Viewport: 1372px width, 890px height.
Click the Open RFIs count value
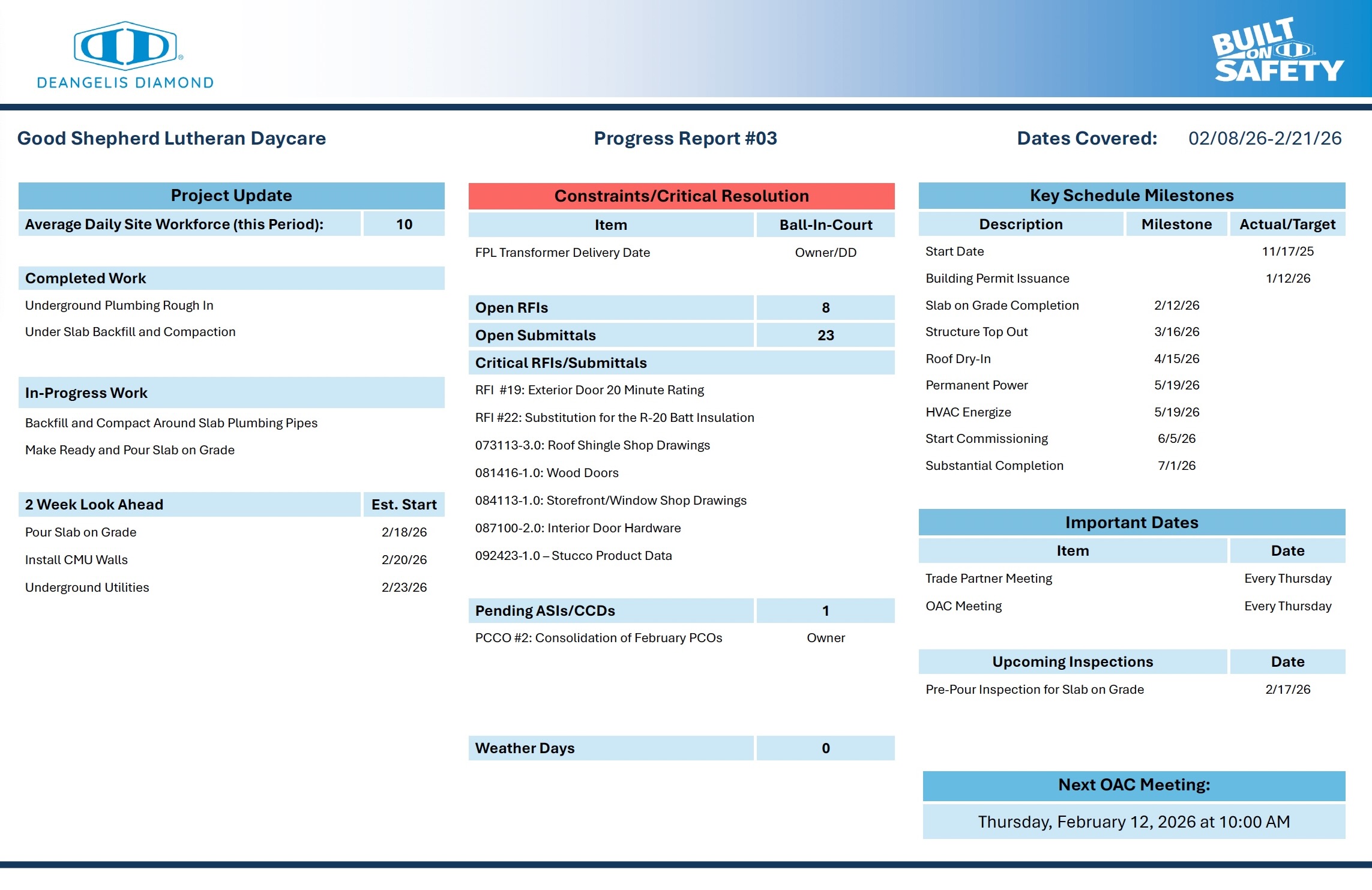[825, 308]
